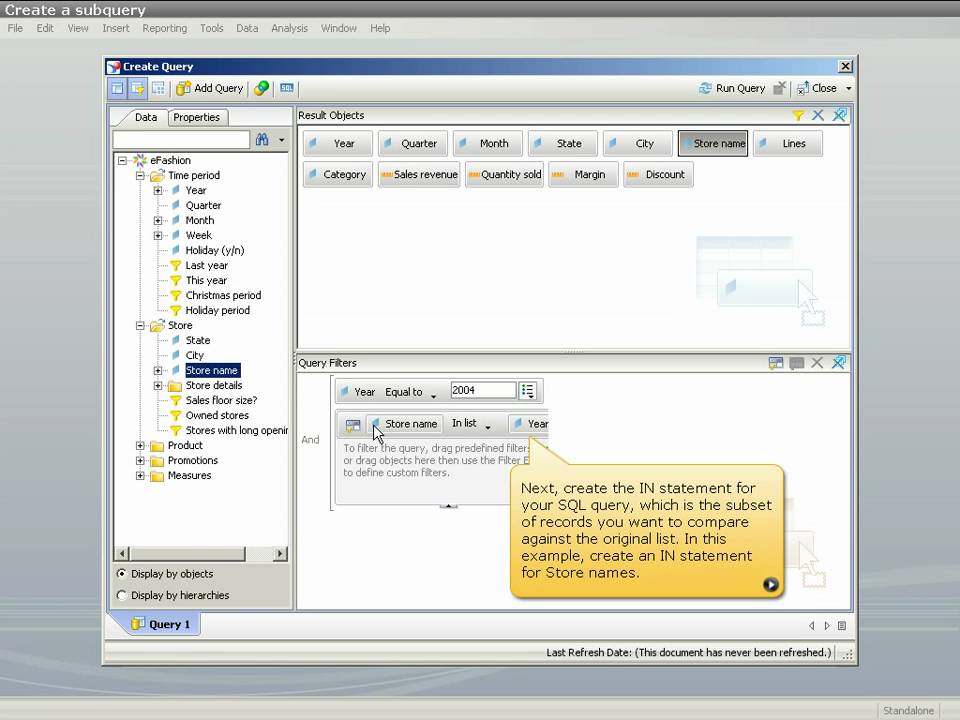
Task: Click the object search input field
Action: pos(181,140)
